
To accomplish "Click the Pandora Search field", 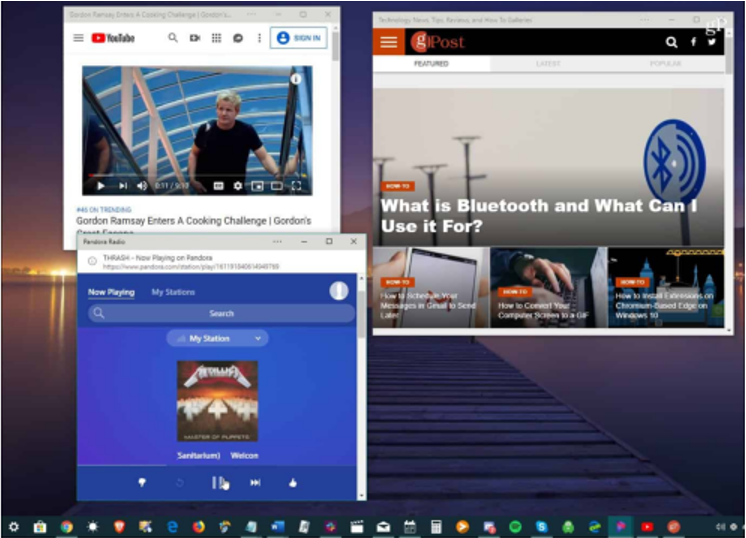I will (221, 313).
